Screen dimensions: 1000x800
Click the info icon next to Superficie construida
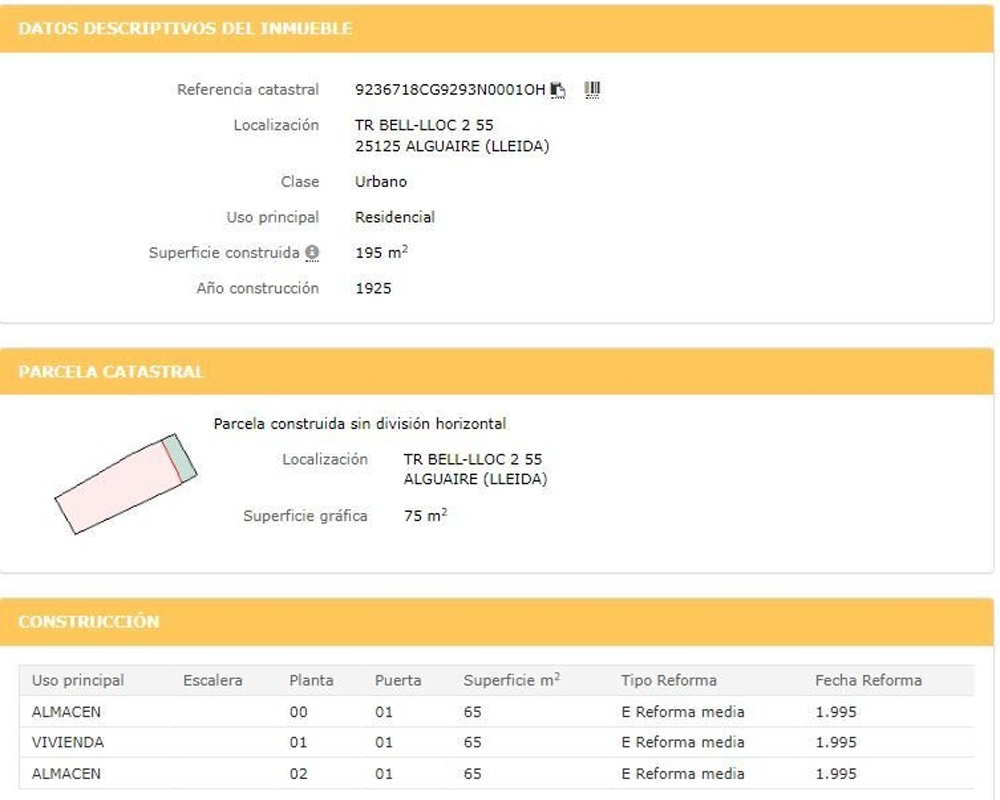[x=312, y=253]
